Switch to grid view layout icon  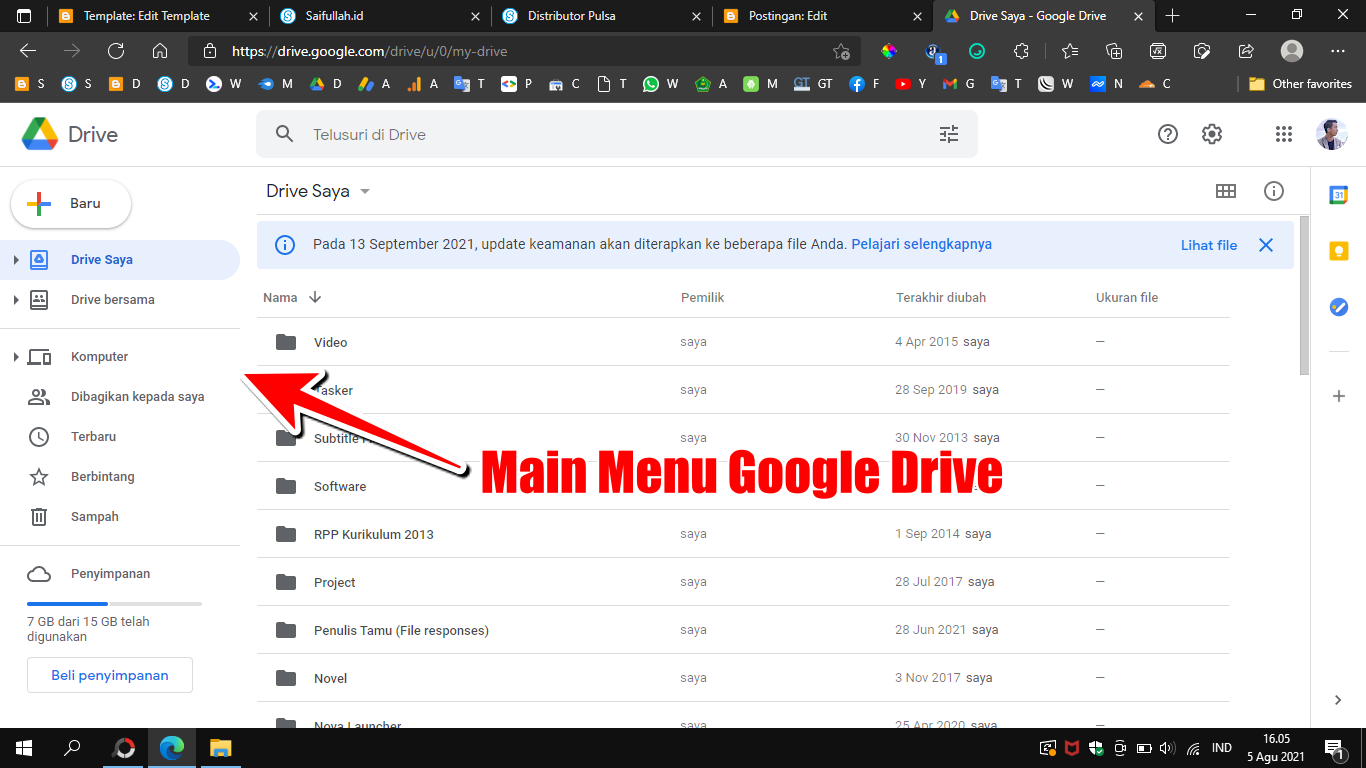1226,191
